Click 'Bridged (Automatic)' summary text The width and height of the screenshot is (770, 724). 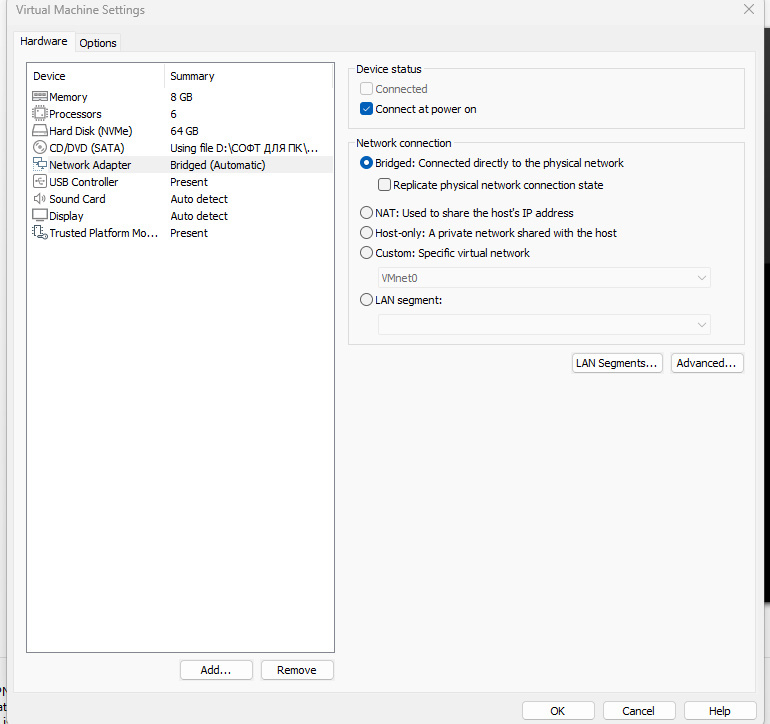point(218,165)
